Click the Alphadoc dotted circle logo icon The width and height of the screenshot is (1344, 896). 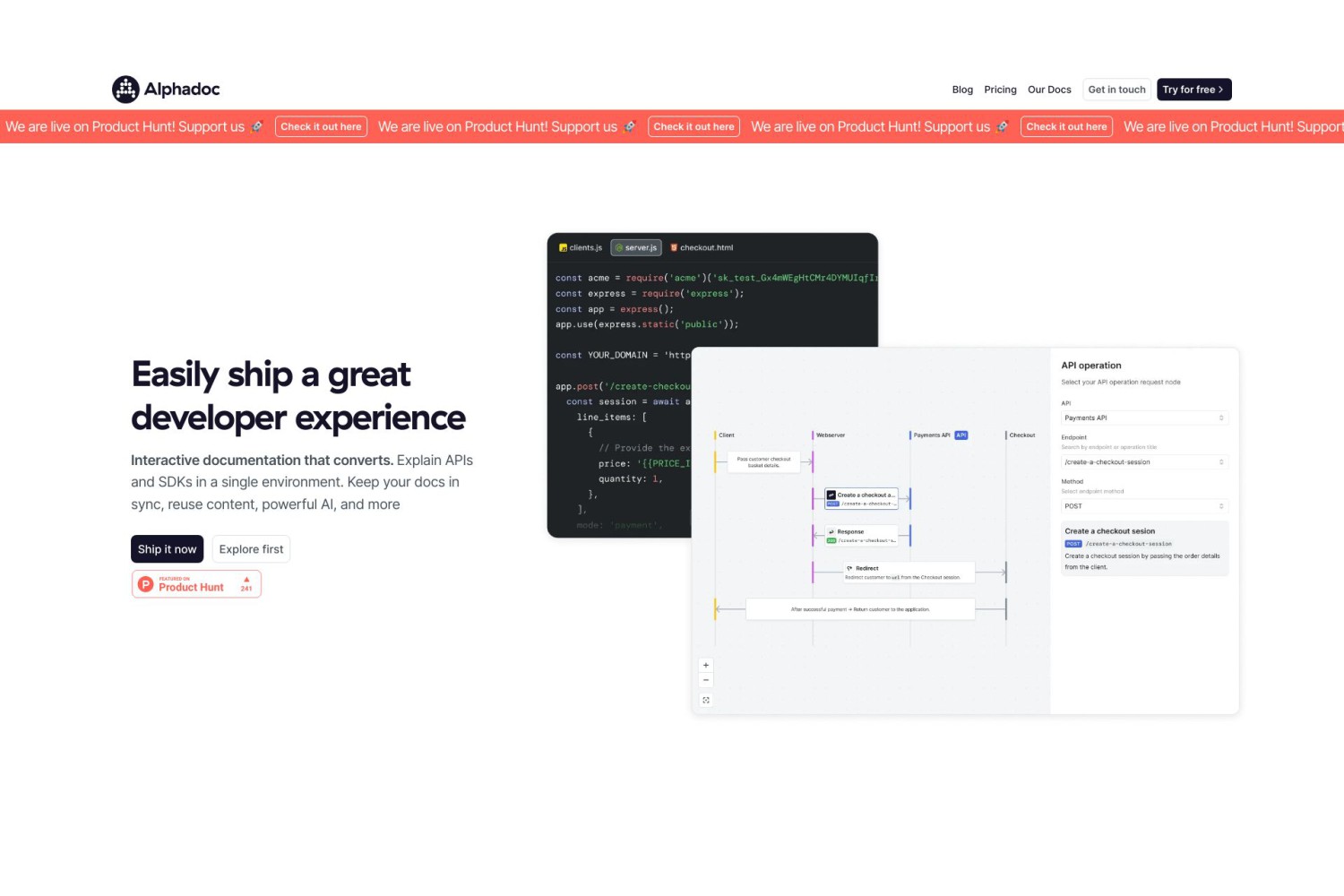click(125, 90)
